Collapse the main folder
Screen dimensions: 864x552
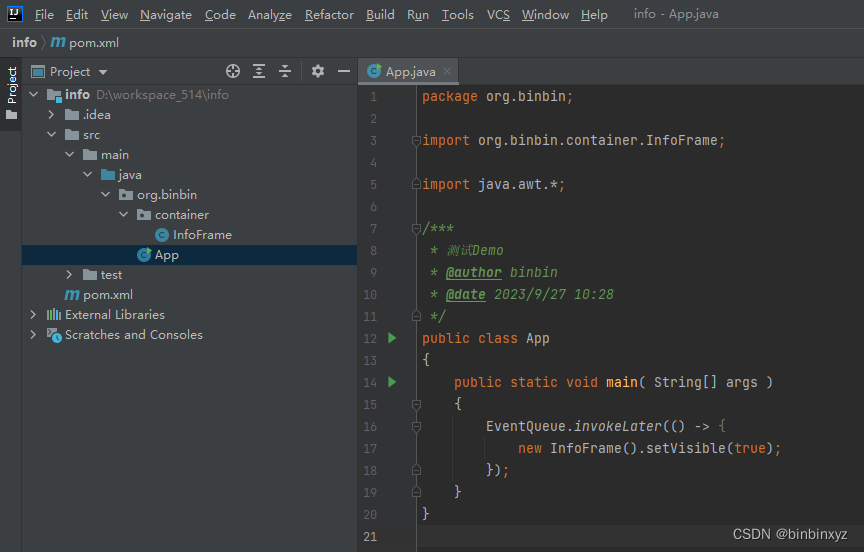(69, 154)
